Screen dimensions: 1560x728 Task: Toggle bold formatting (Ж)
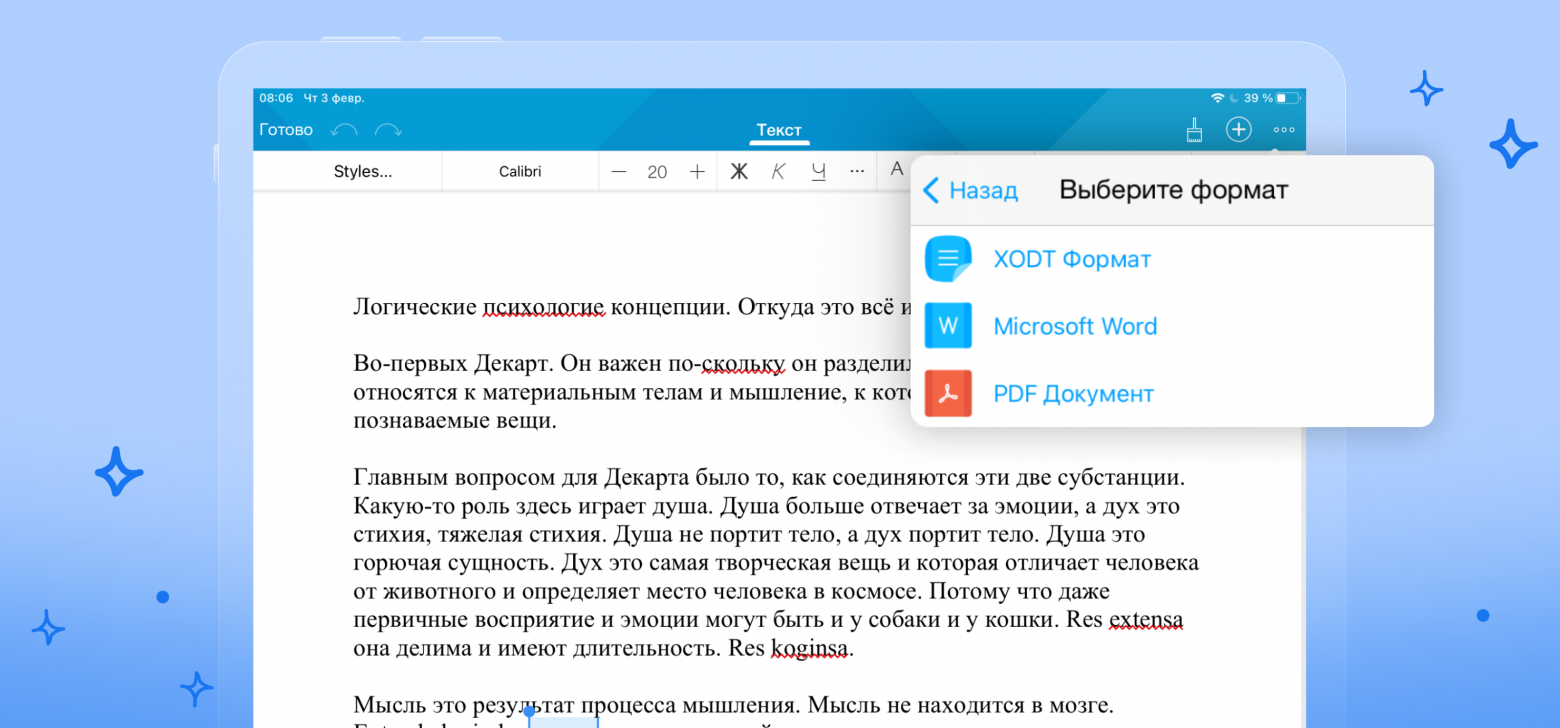click(739, 171)
